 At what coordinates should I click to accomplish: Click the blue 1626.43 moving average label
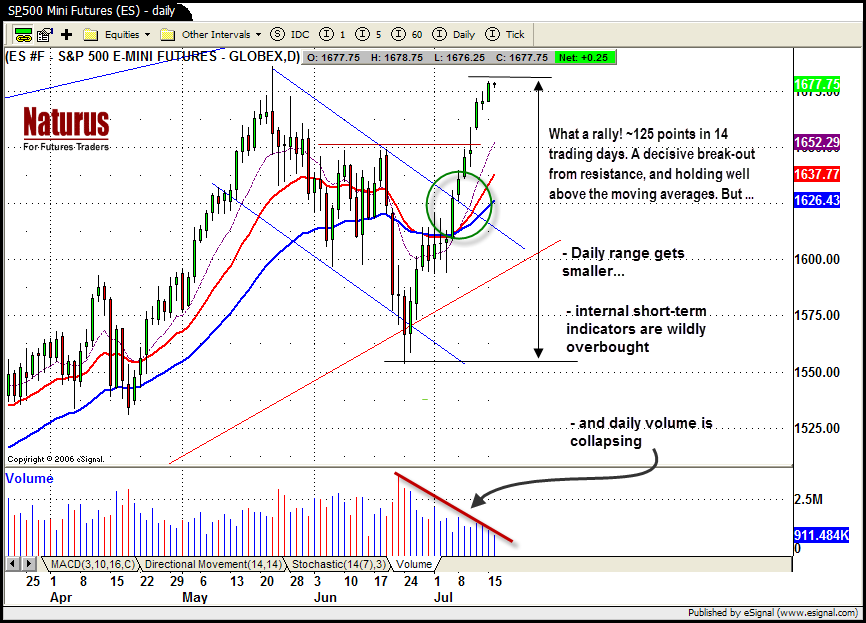click(816, 201)
